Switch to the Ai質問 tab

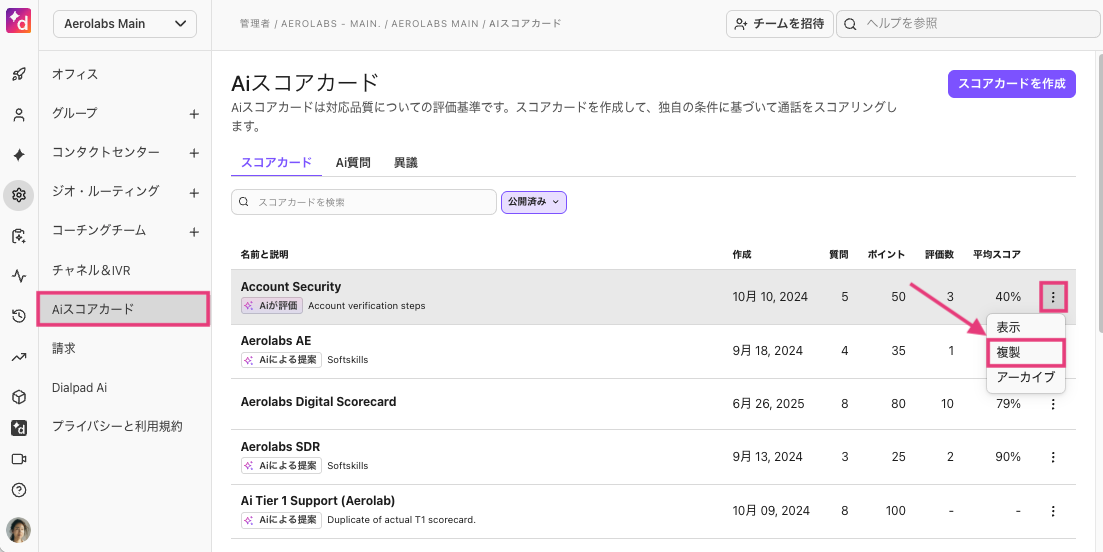[353, 162]
